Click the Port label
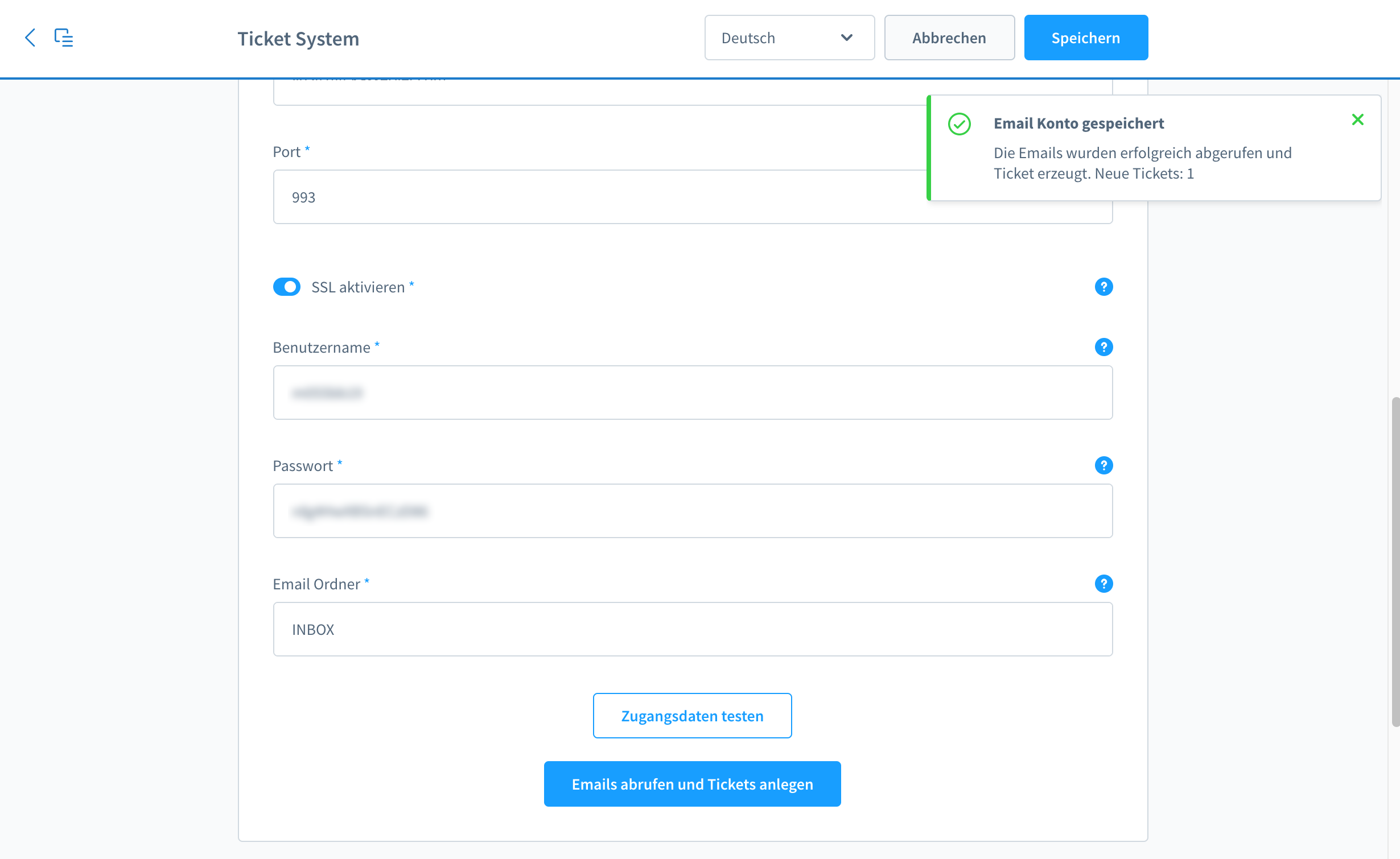The width and height of the screenshot is (1400, 859). pos(287,152)
